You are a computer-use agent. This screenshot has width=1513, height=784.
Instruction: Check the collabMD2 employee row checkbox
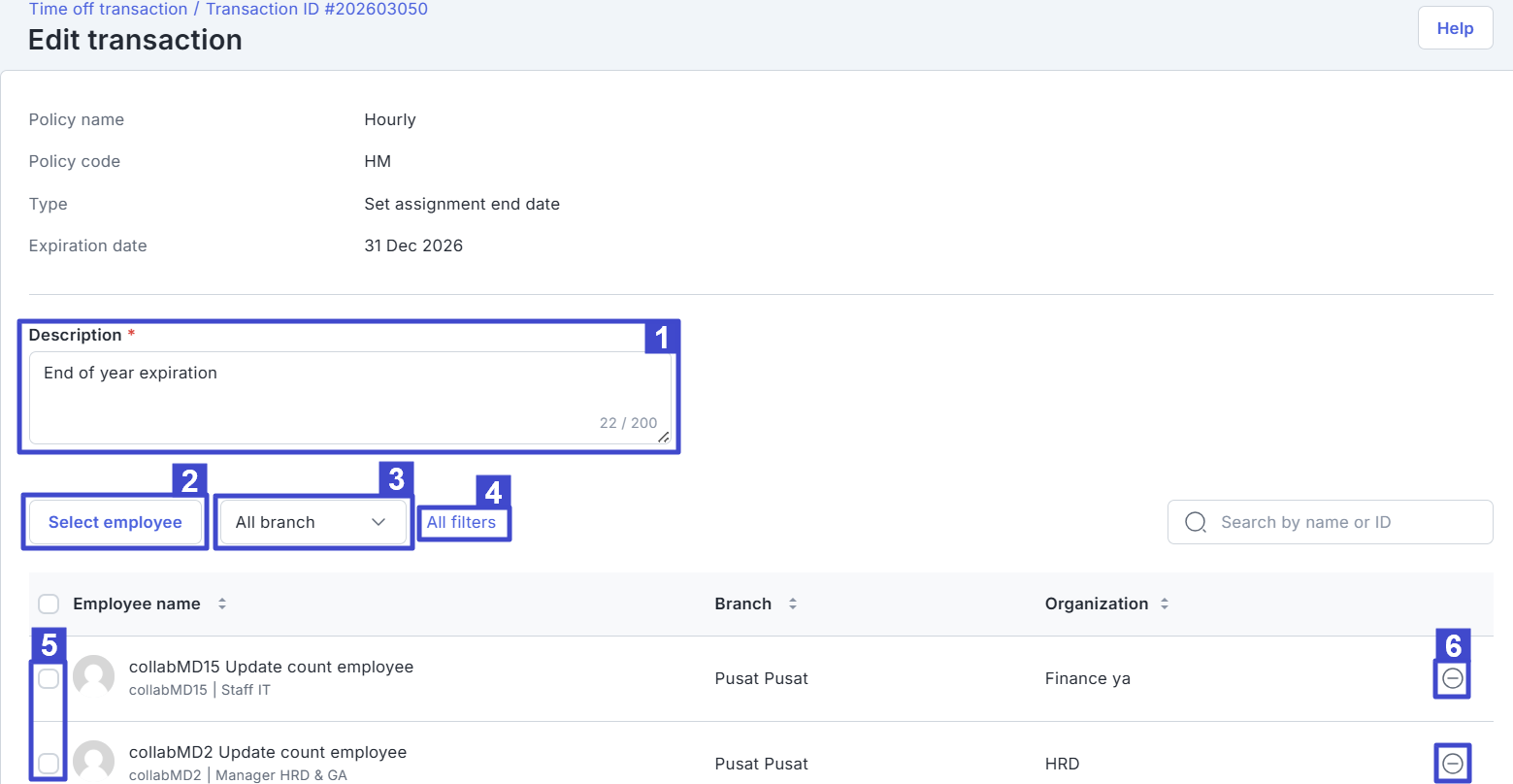tap(49, 764)
